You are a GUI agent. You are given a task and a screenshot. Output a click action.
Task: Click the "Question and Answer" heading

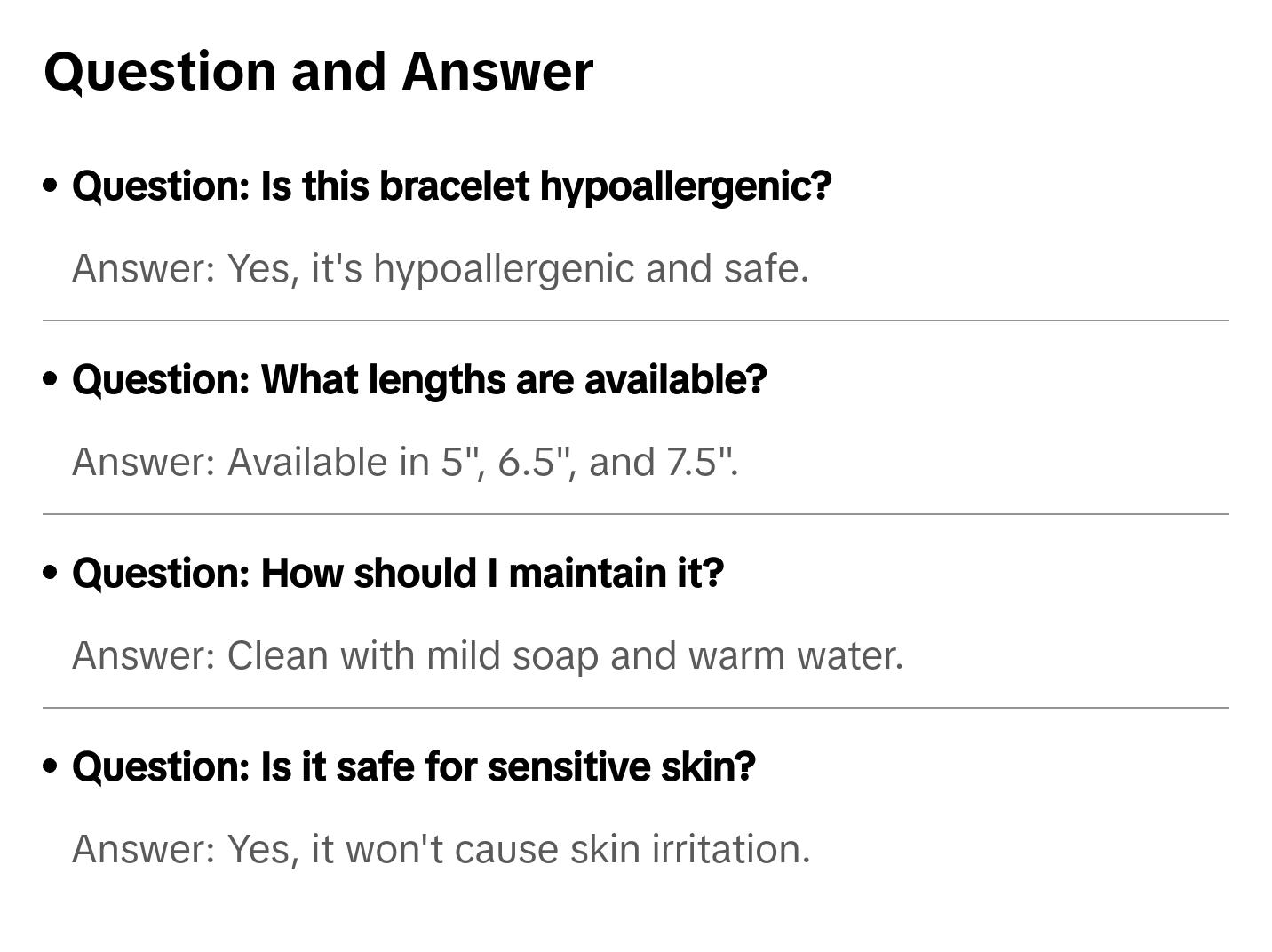[x=318, y=71]
